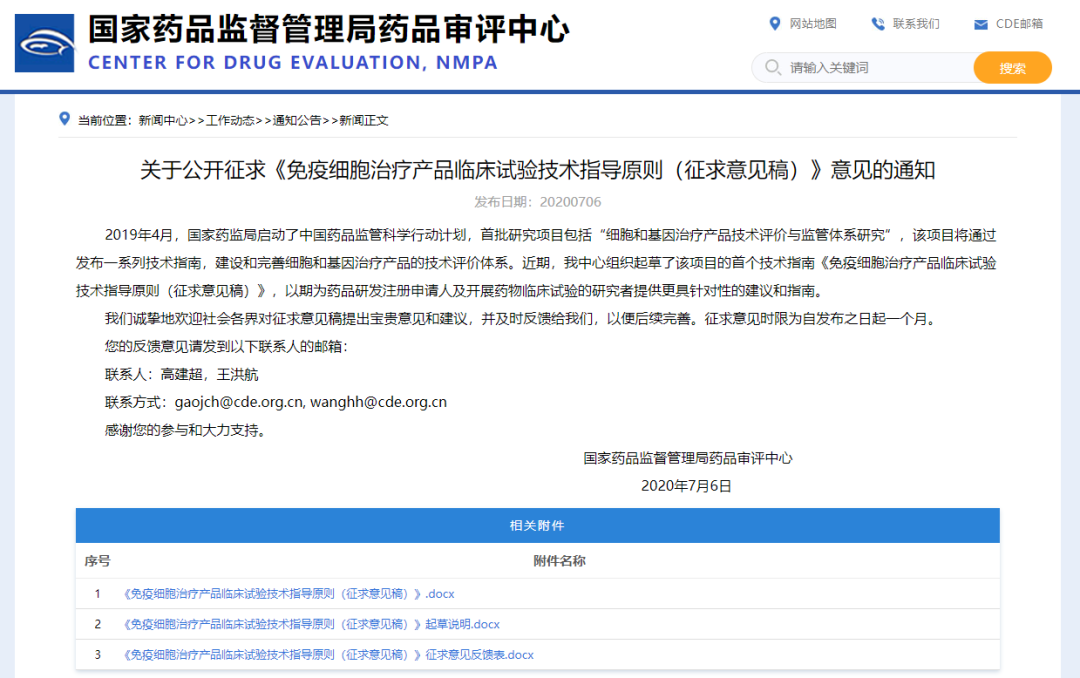Viewport: 1080px width, 678px height.
Task: Click the CDE mailbox envelope icon
Action: [980, 24]
